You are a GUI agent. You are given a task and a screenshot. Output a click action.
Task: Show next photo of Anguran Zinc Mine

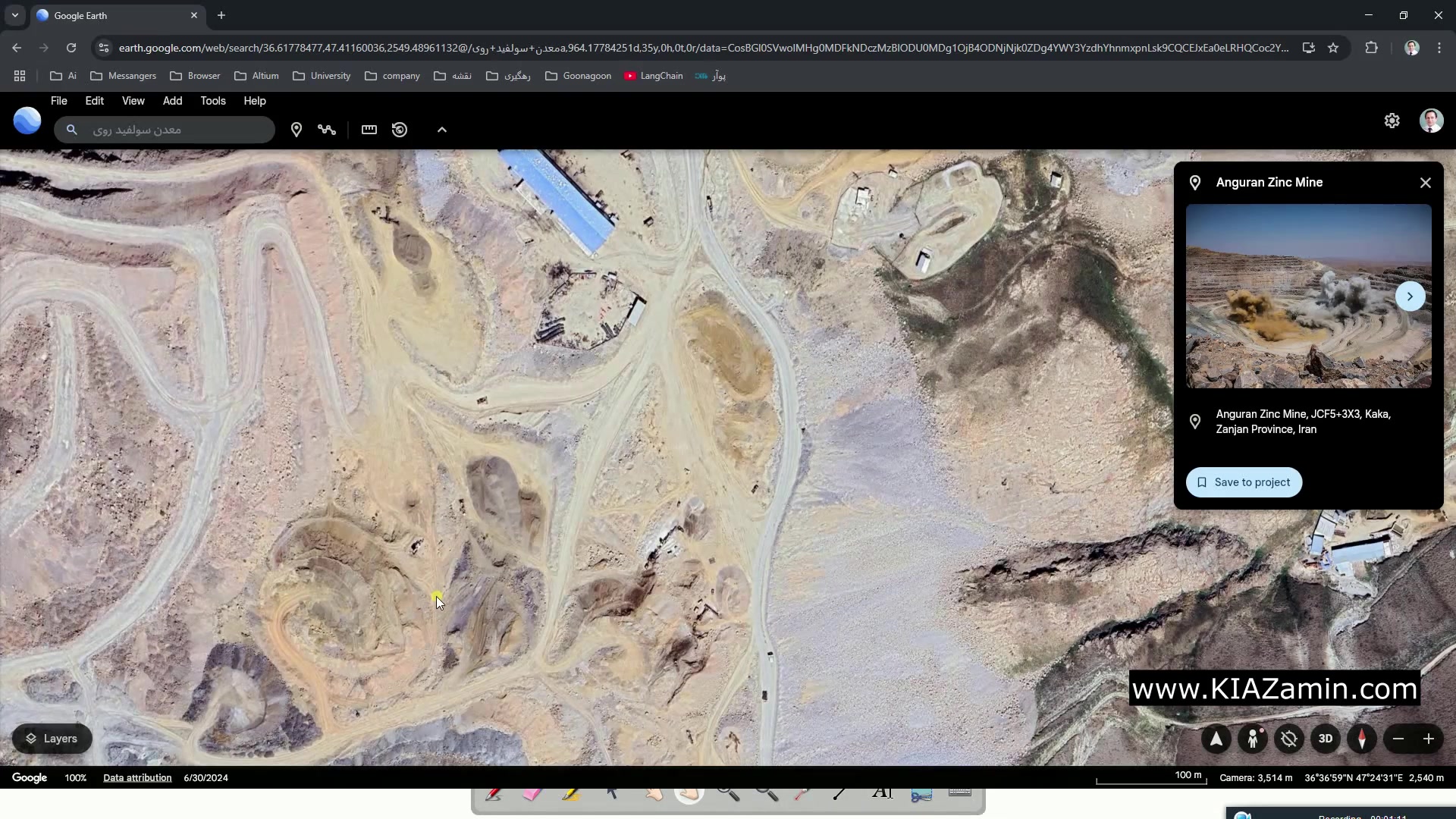pos(1410,297)
